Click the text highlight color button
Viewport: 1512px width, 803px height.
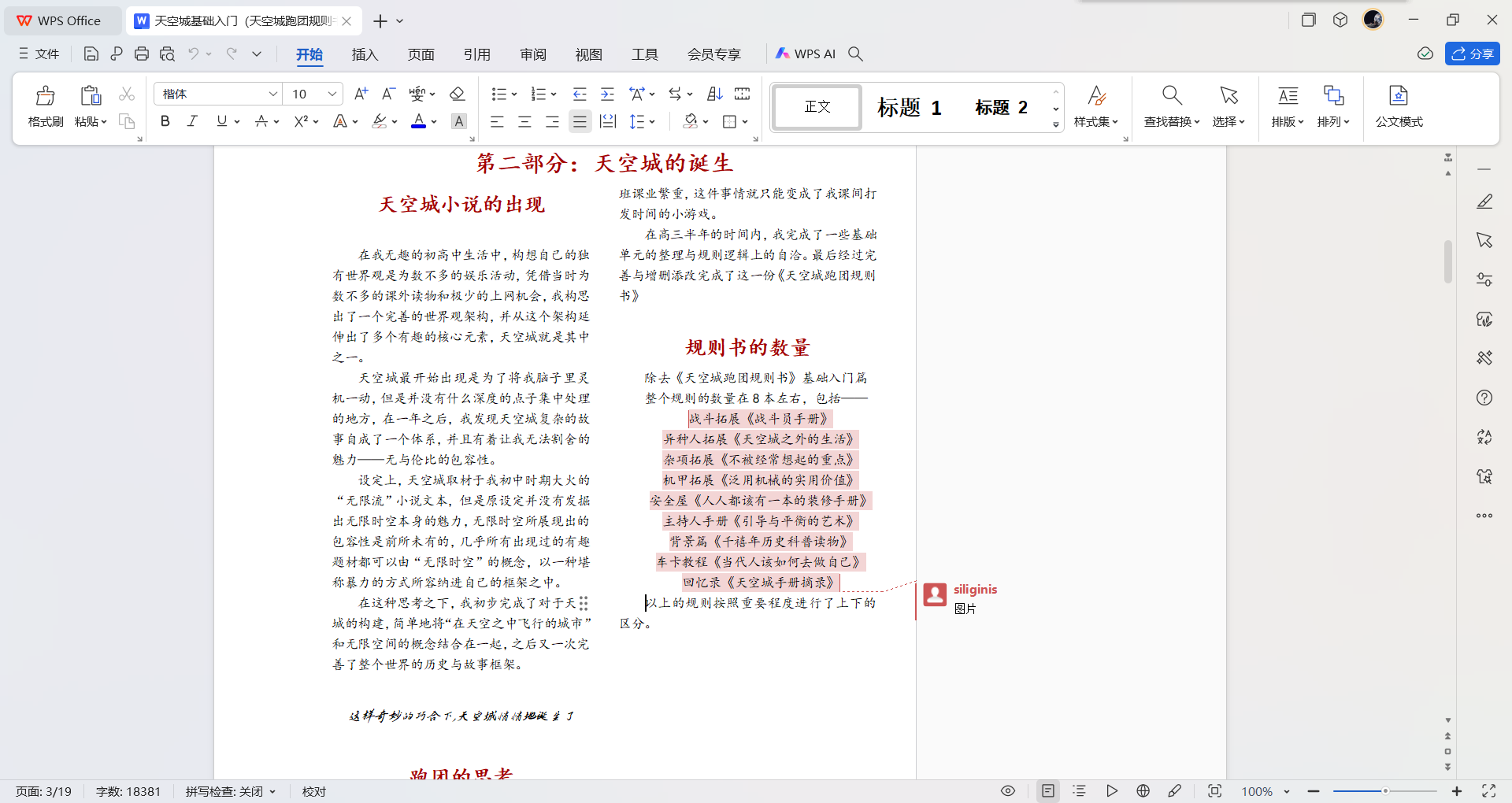tap(380, 121)
